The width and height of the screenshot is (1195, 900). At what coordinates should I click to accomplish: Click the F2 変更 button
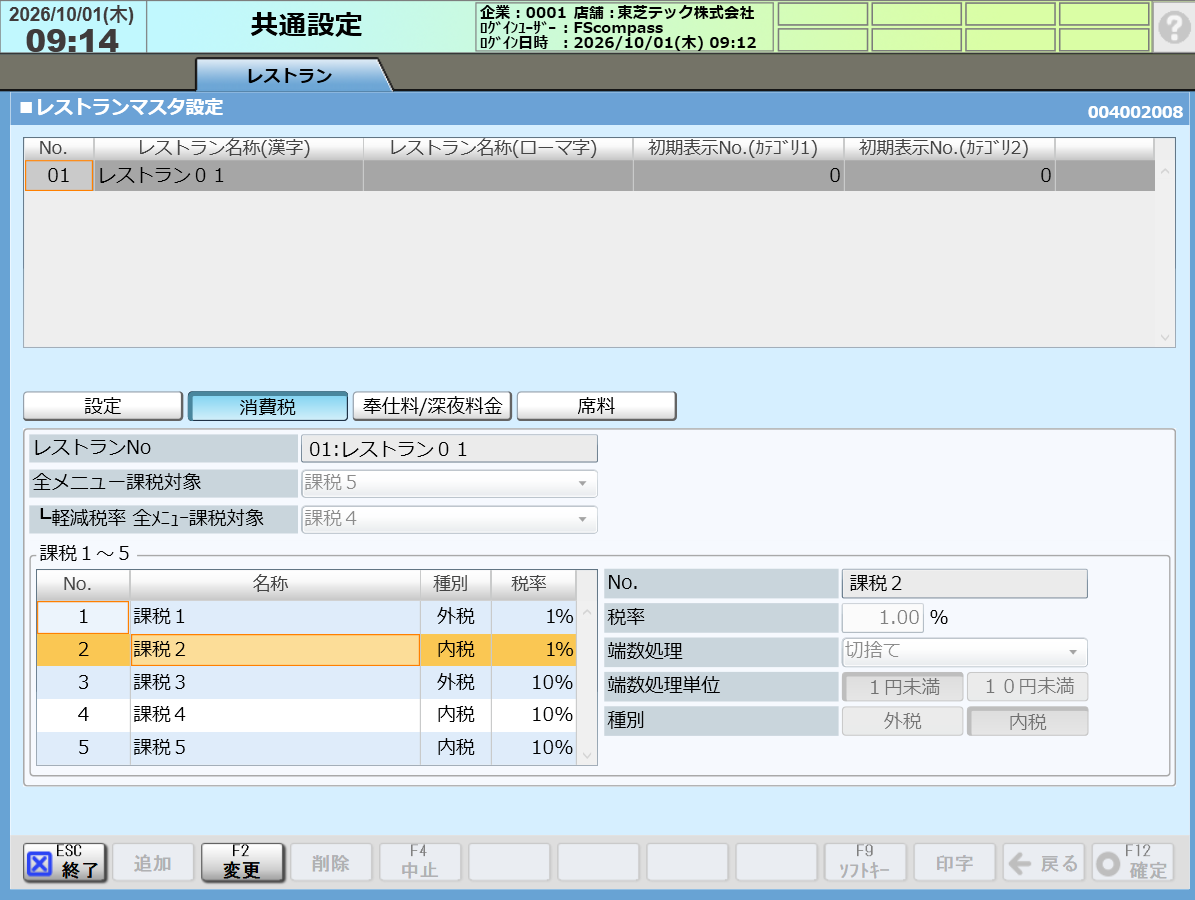[242, 863]
